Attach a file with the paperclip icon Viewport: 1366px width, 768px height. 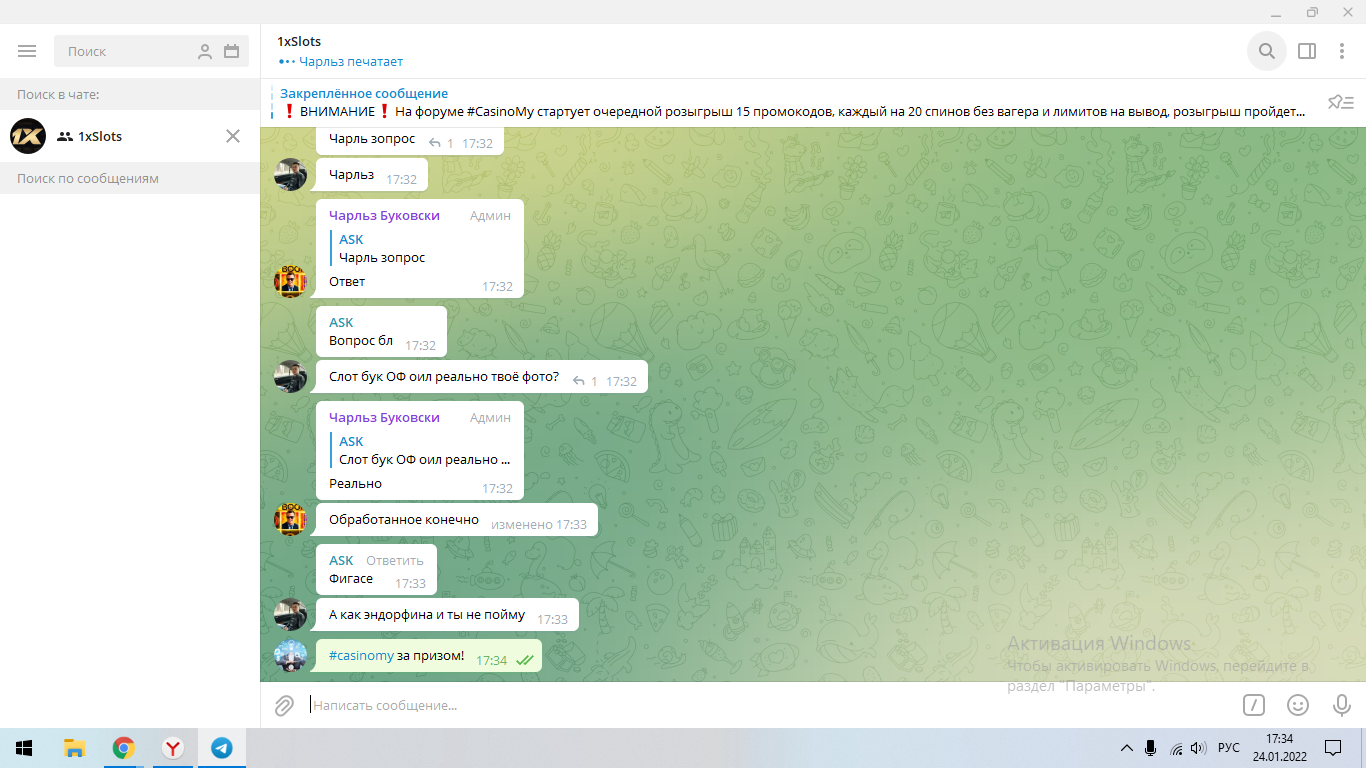click(x=284, y=705)
